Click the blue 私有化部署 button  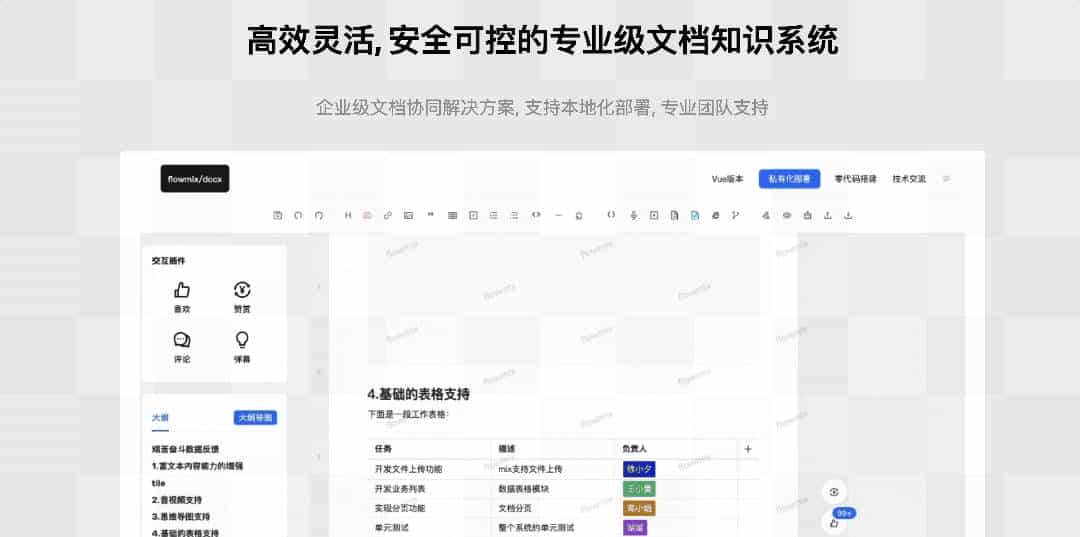pyautogui.click(x=789, y=179)
